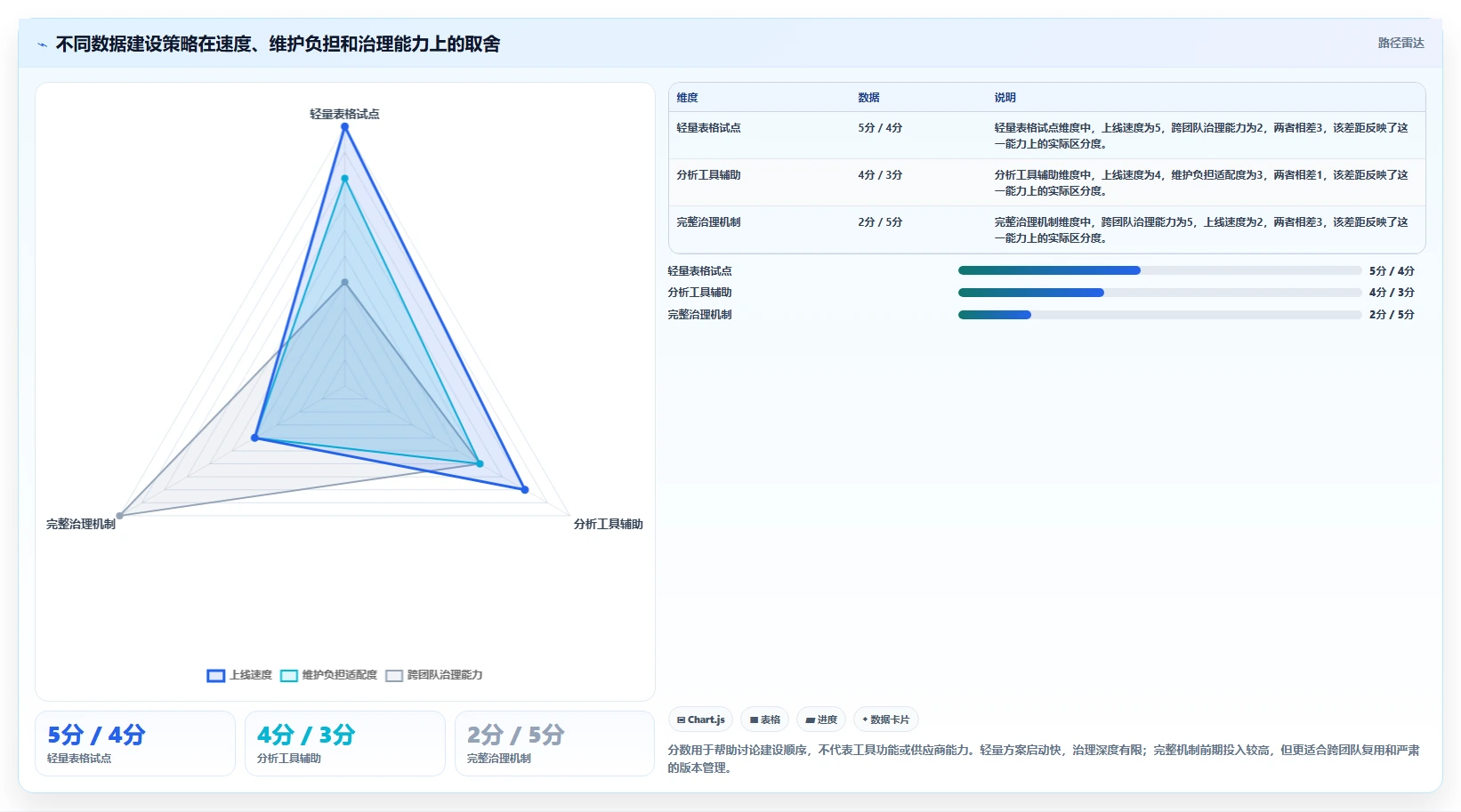Click the title icon beside the heading
The width and height of the screenshot is (1461, 812).
point(42,44)
